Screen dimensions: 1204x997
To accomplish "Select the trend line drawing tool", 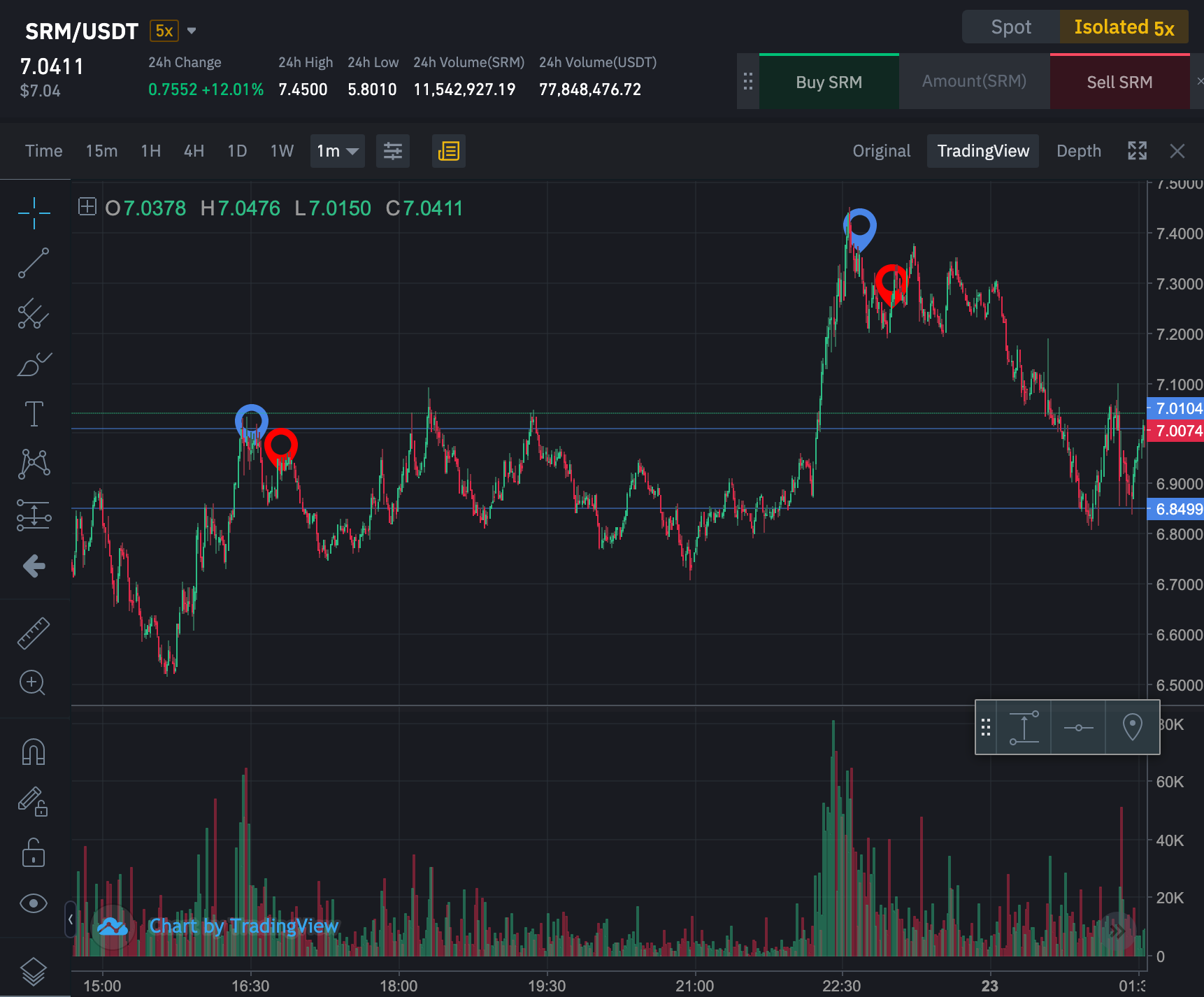I will coord(34,263).
